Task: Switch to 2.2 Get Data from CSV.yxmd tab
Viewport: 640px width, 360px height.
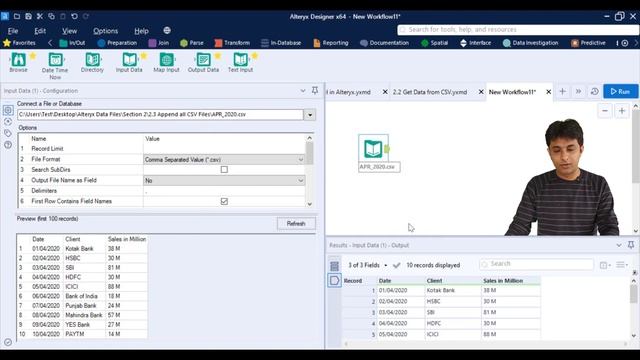Action: pyautogui.click(x=430, y=92)
